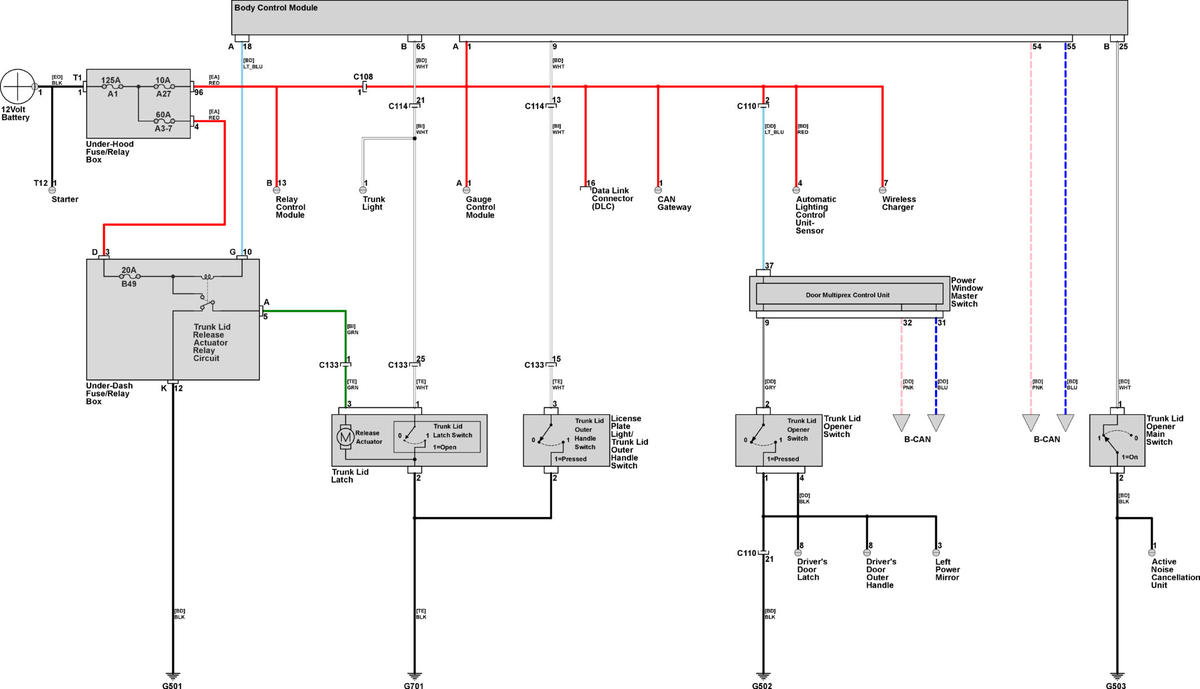Click the G701 ground symbol

point(413,674)
